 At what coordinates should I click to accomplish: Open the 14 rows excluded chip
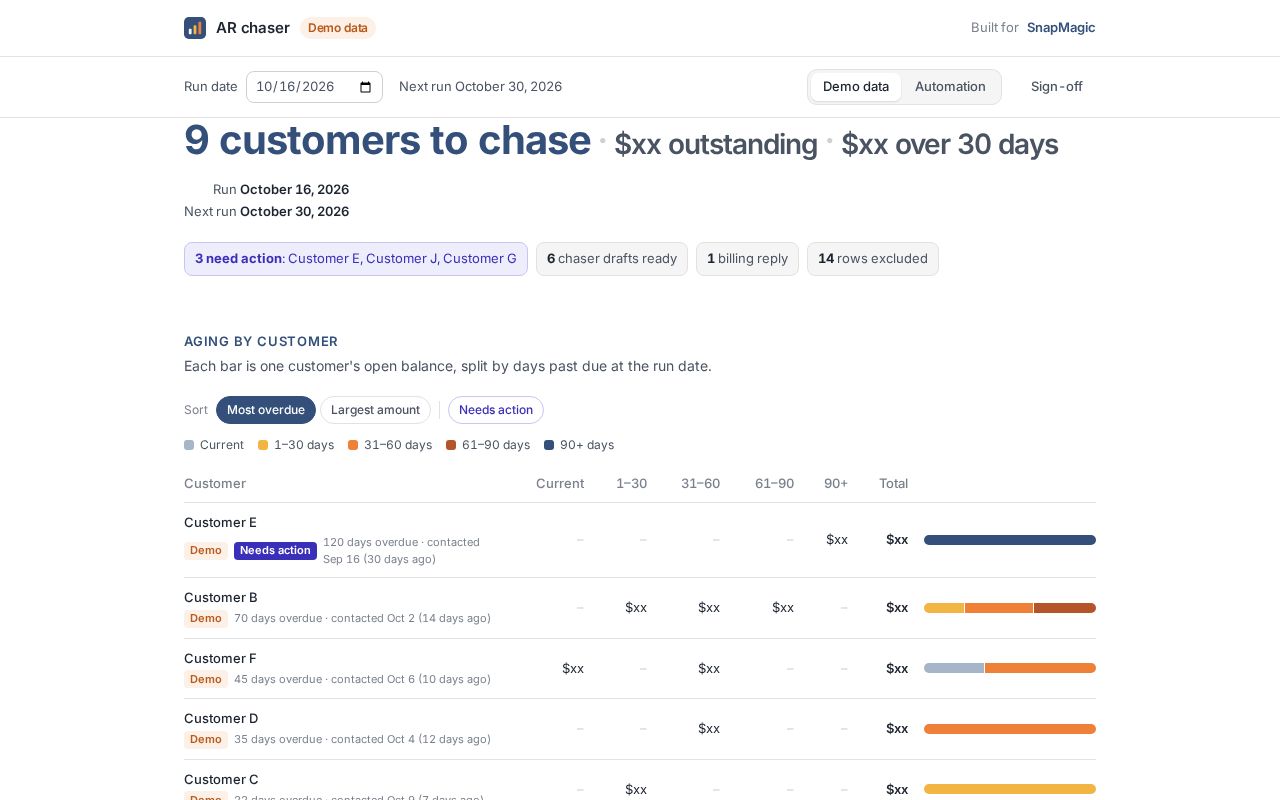coord(873,259)
